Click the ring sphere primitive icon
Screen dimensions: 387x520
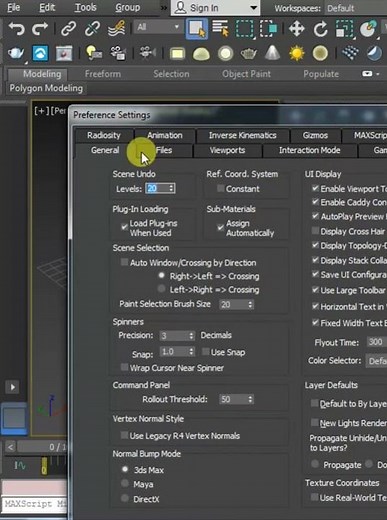(x=225, y=53)
